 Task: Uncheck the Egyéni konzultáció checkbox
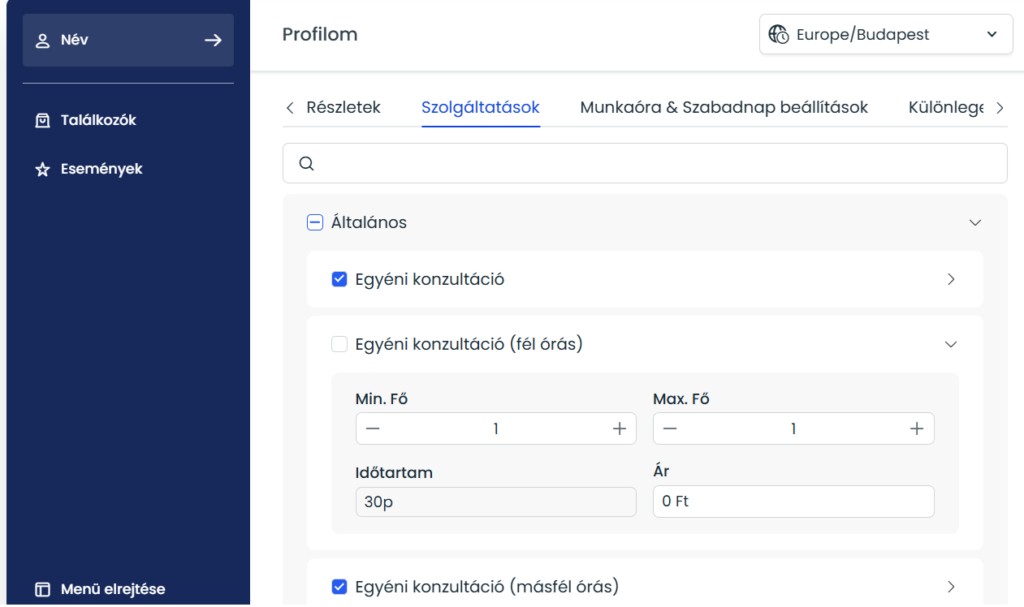point(339,280)
